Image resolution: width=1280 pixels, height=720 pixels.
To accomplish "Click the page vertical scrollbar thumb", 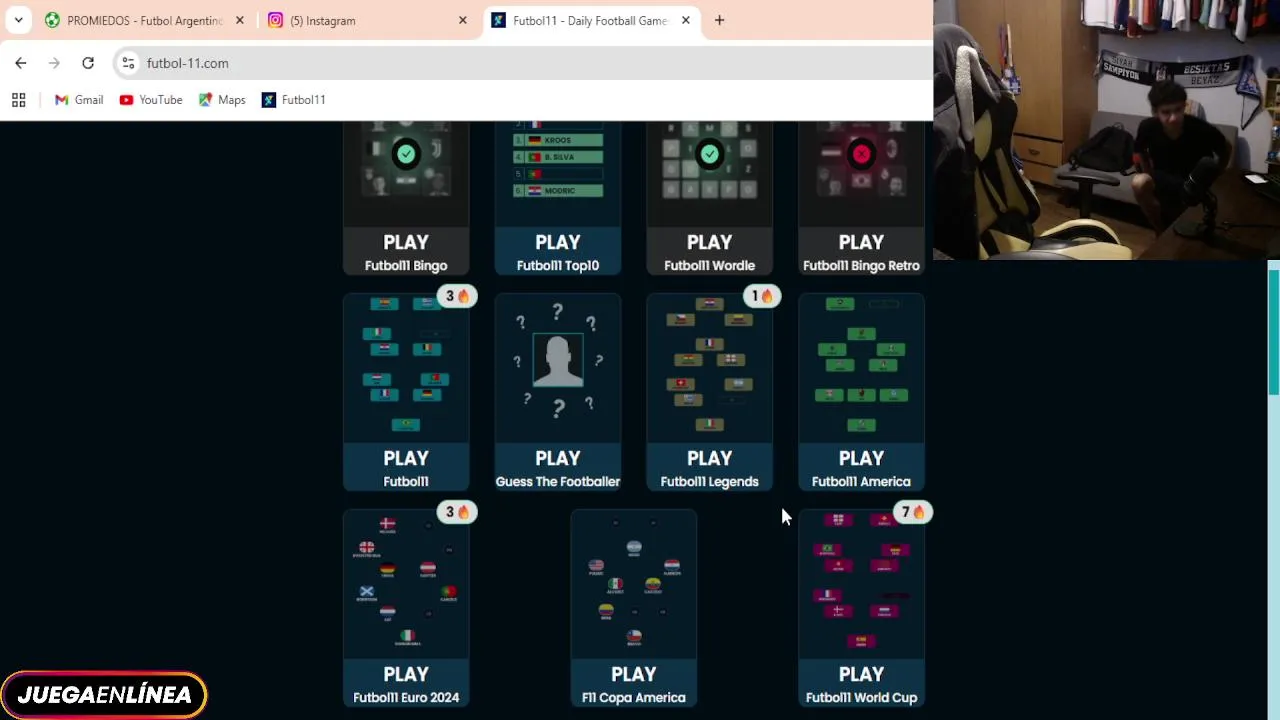I will pos(1274,332).
